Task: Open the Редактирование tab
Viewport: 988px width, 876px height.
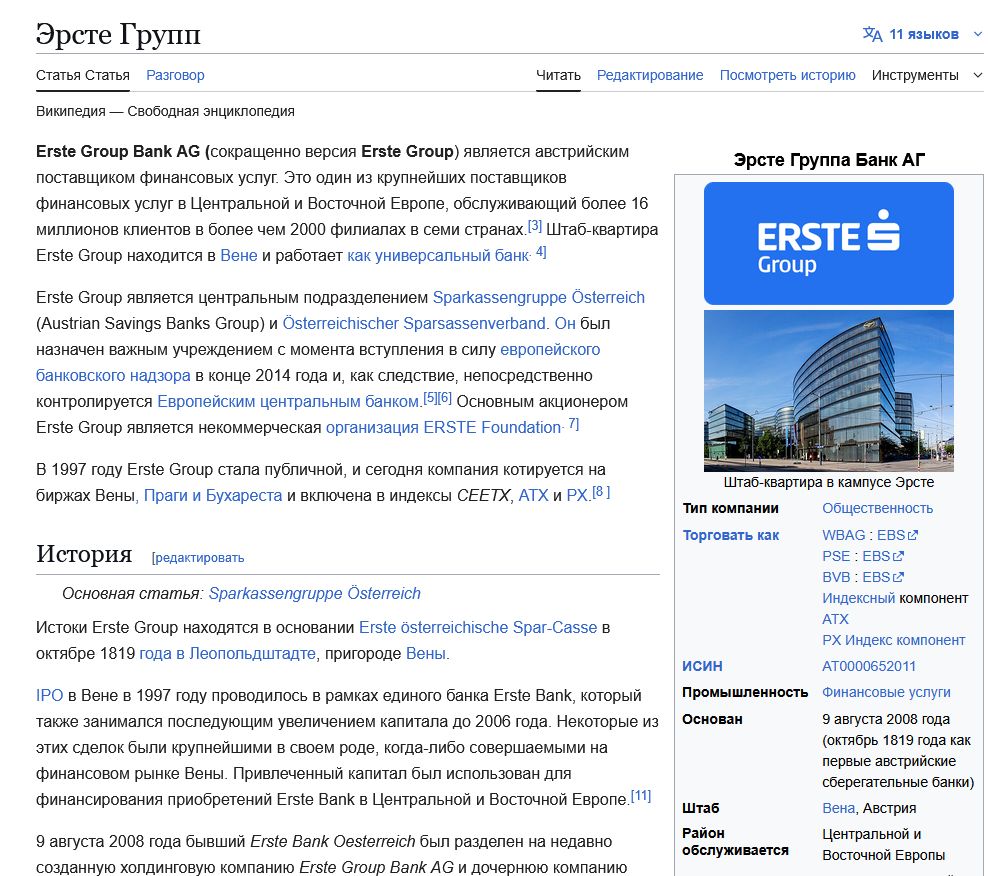Action: [x=650, y=75]
